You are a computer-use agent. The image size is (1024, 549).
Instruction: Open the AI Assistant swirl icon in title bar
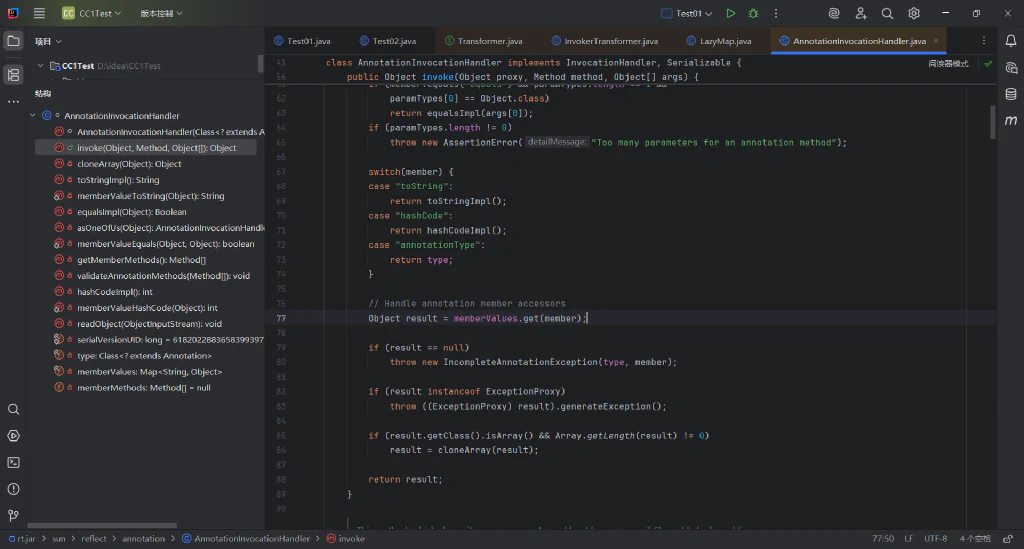click(834, 13)
